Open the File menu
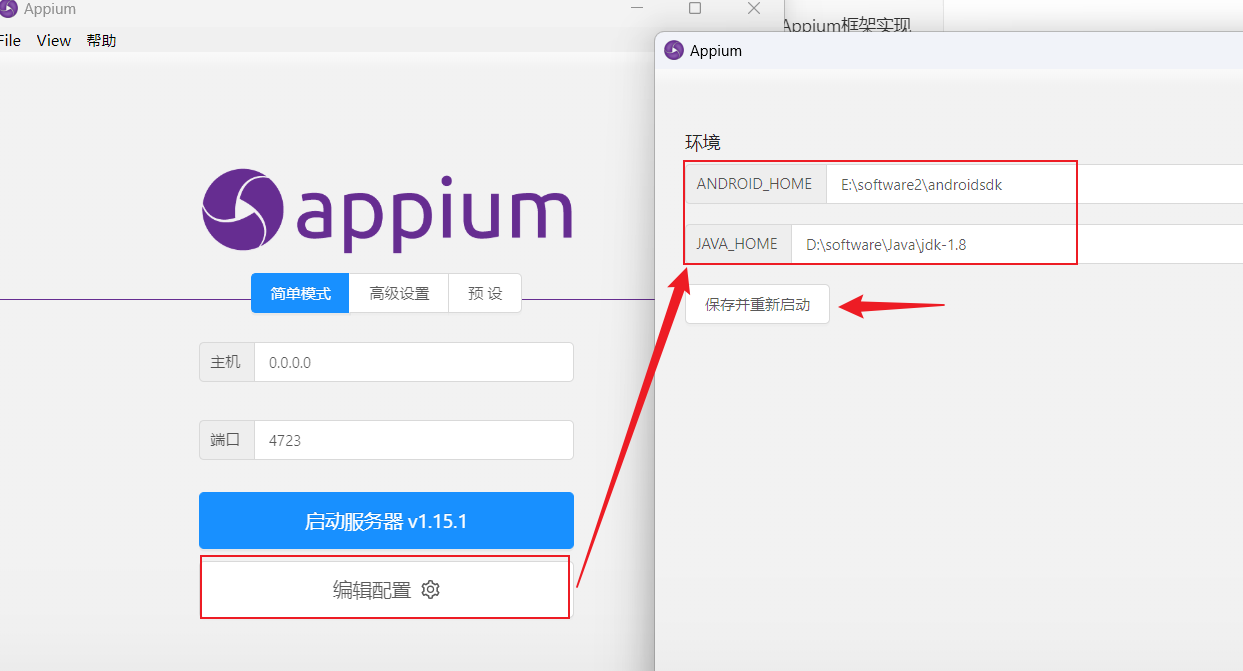This screenshot has height=671, width=1243. click(x=9, y=41)
